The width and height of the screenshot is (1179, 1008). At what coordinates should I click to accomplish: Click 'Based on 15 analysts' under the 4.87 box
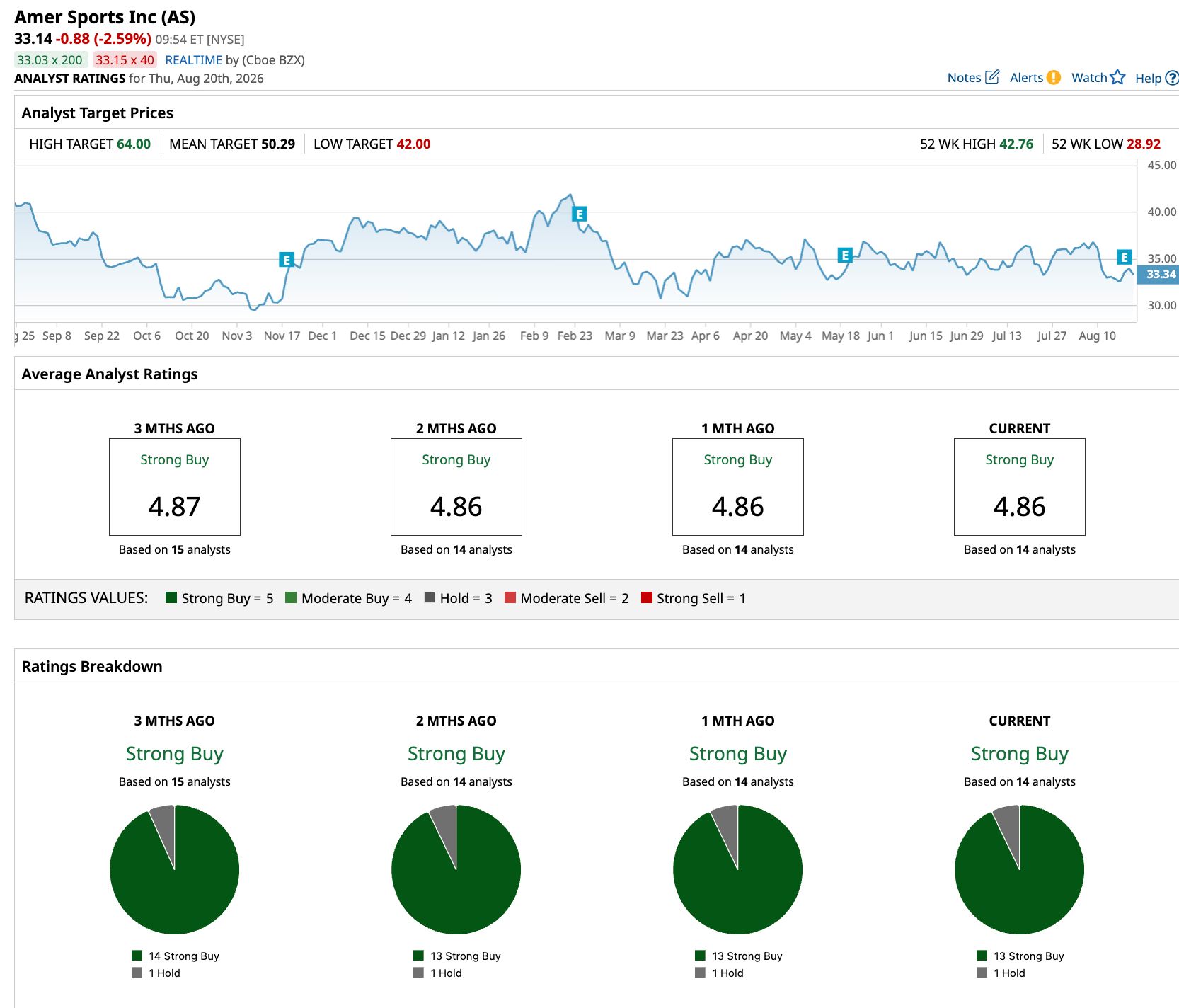pos(175,549)
